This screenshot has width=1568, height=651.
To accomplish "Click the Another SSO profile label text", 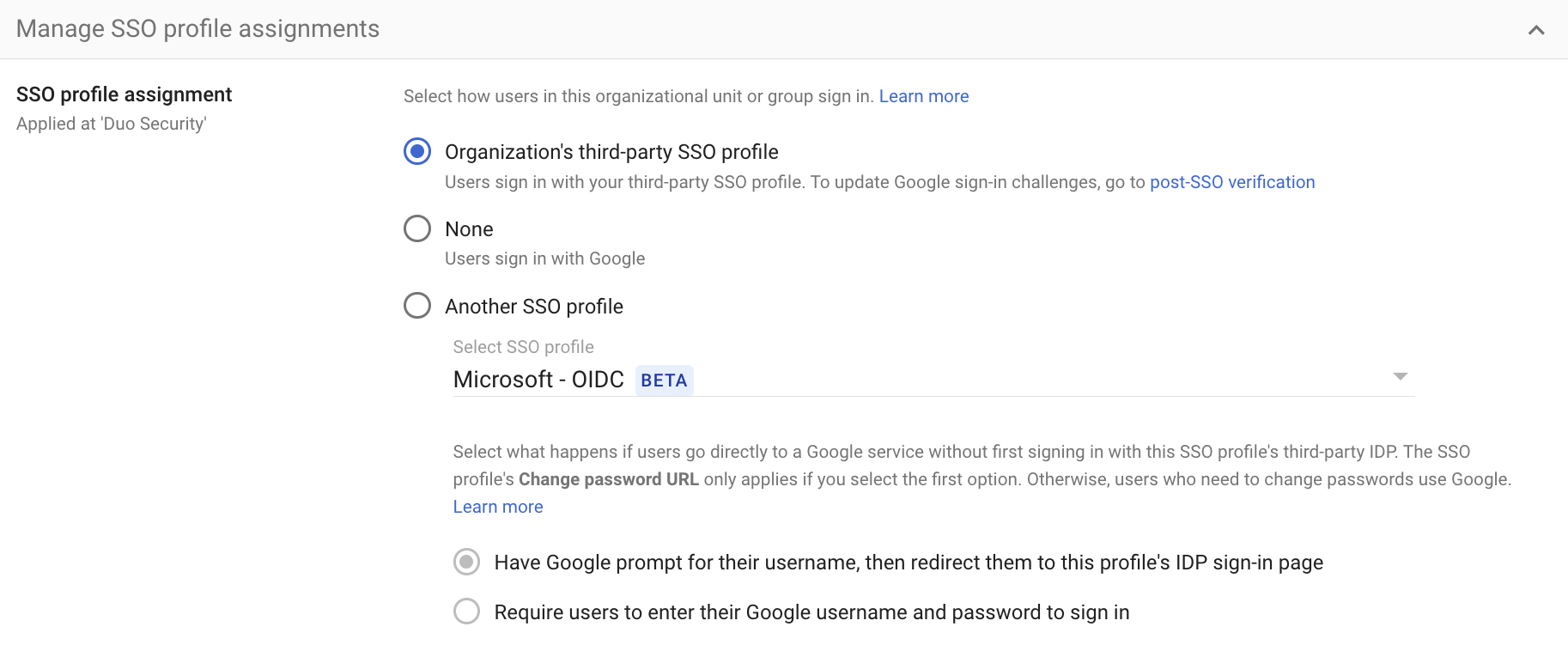I will (533, 307).
